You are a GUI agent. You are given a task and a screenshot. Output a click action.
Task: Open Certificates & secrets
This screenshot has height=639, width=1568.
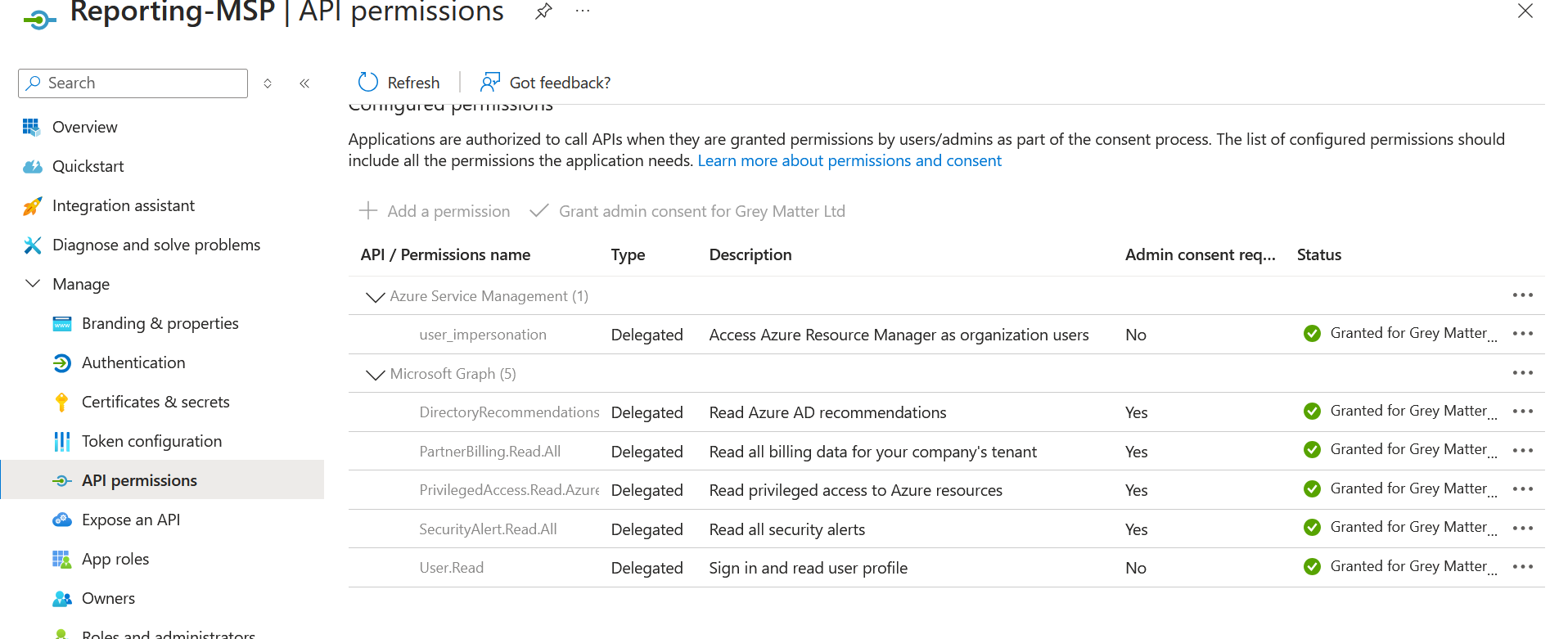pyautogui.click(x=155, y=402)
